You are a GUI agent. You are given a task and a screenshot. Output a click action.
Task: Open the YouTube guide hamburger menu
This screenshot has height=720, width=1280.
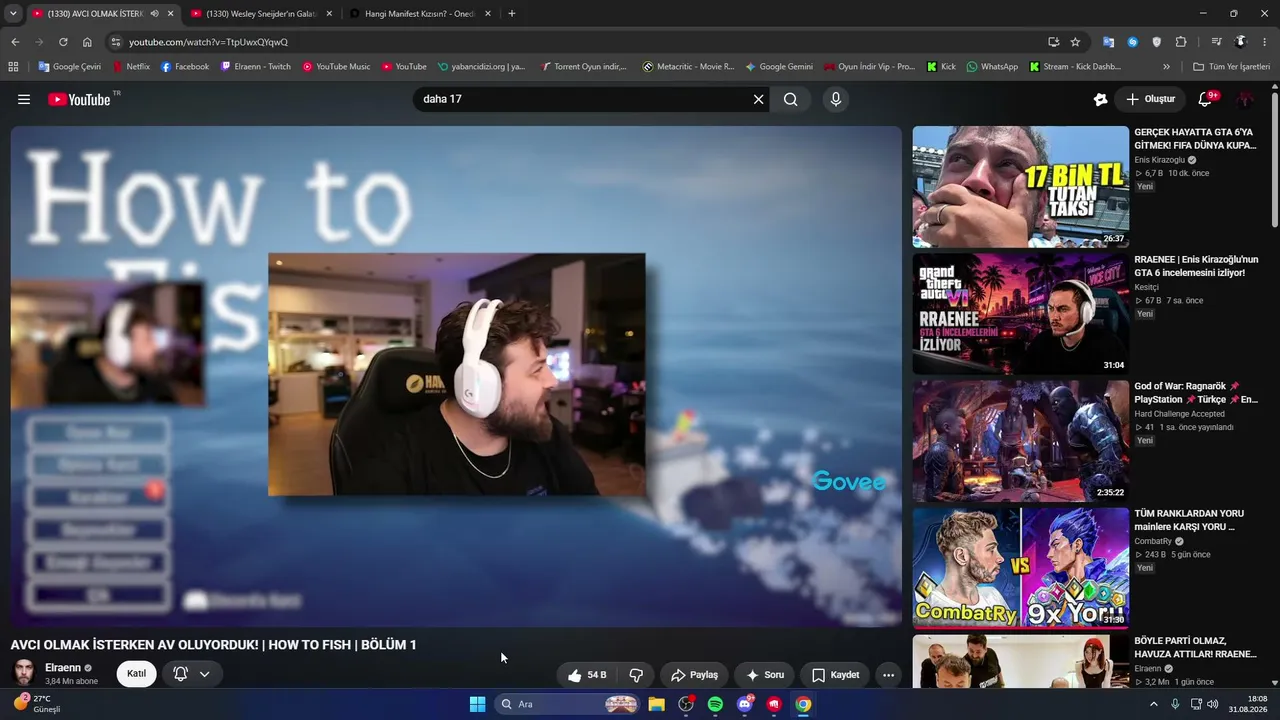tap(24, 99)
